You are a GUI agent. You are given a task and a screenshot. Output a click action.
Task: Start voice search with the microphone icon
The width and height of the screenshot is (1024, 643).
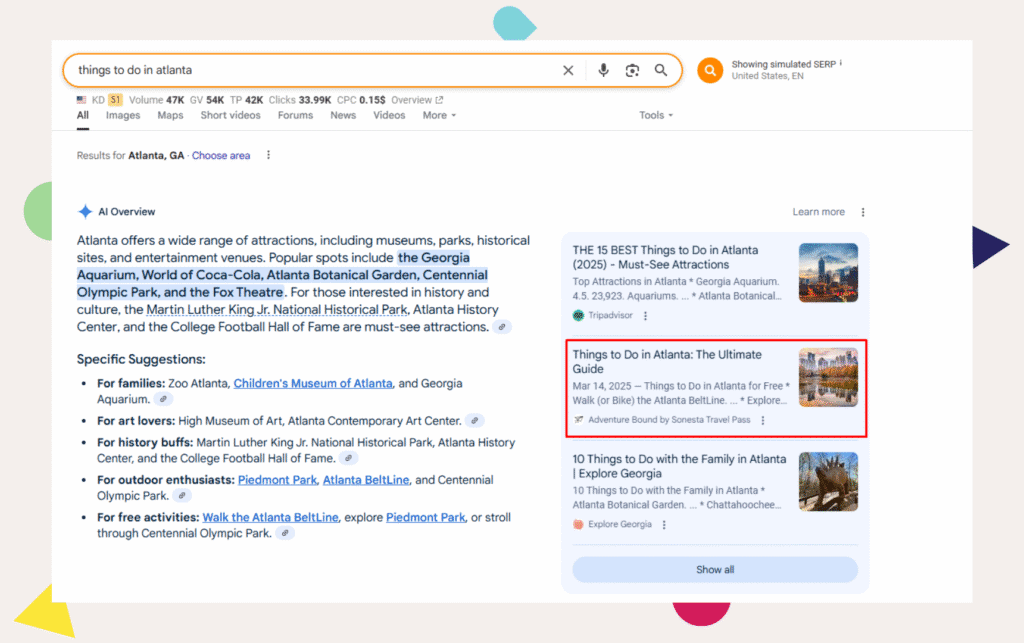point(603,71)
